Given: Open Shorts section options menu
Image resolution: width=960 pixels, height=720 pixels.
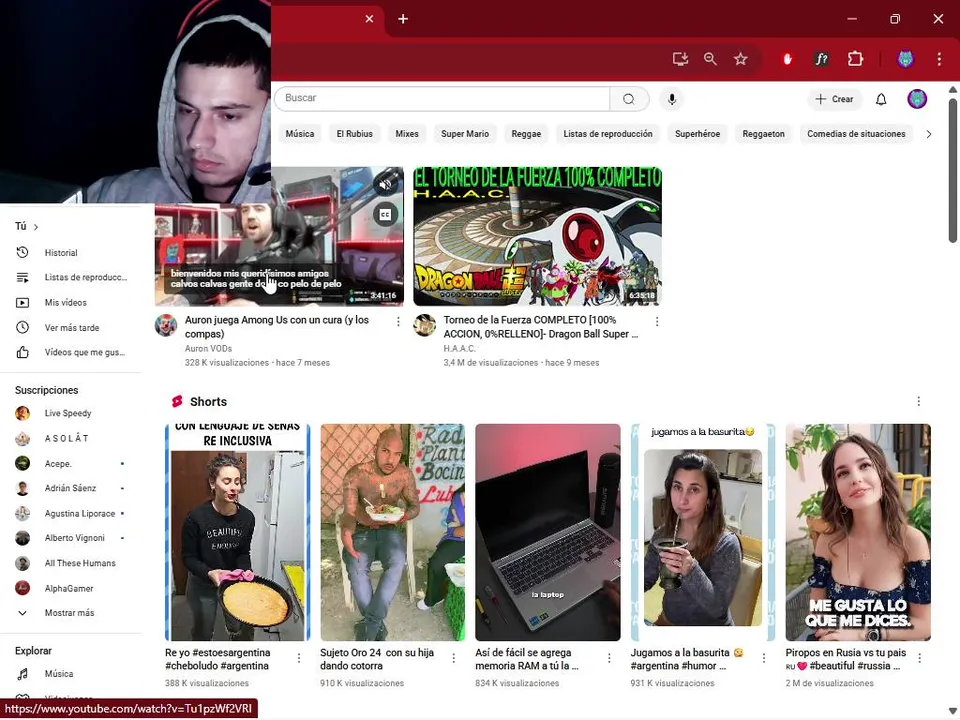Looking at the screenshot, I should click(918, 401).
